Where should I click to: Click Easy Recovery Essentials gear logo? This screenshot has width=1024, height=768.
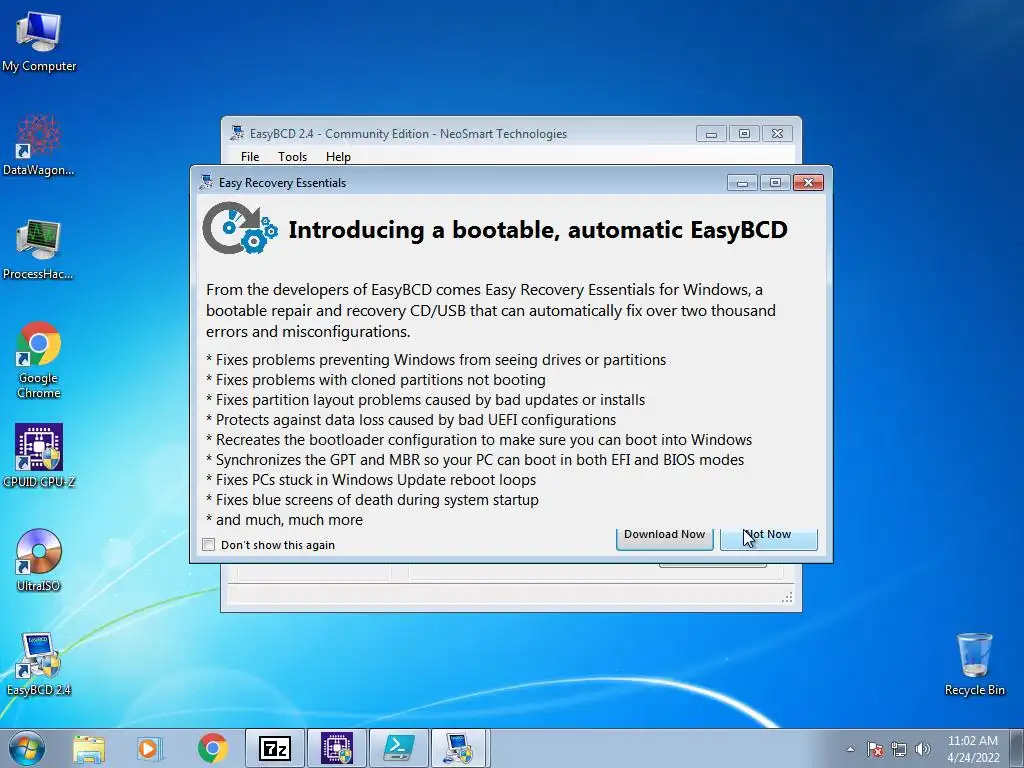240,228
